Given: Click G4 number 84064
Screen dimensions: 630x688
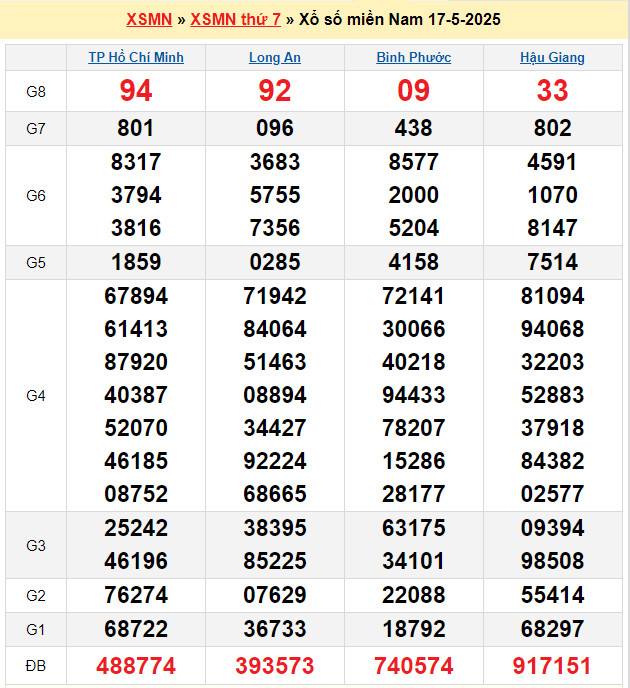Looking at the screenshot, I should 275,329.
